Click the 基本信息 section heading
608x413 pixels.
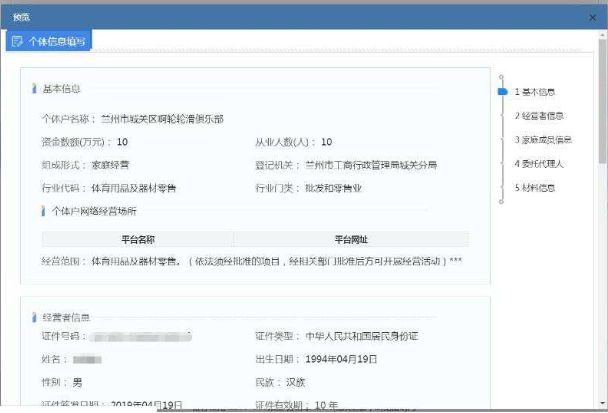61,89
